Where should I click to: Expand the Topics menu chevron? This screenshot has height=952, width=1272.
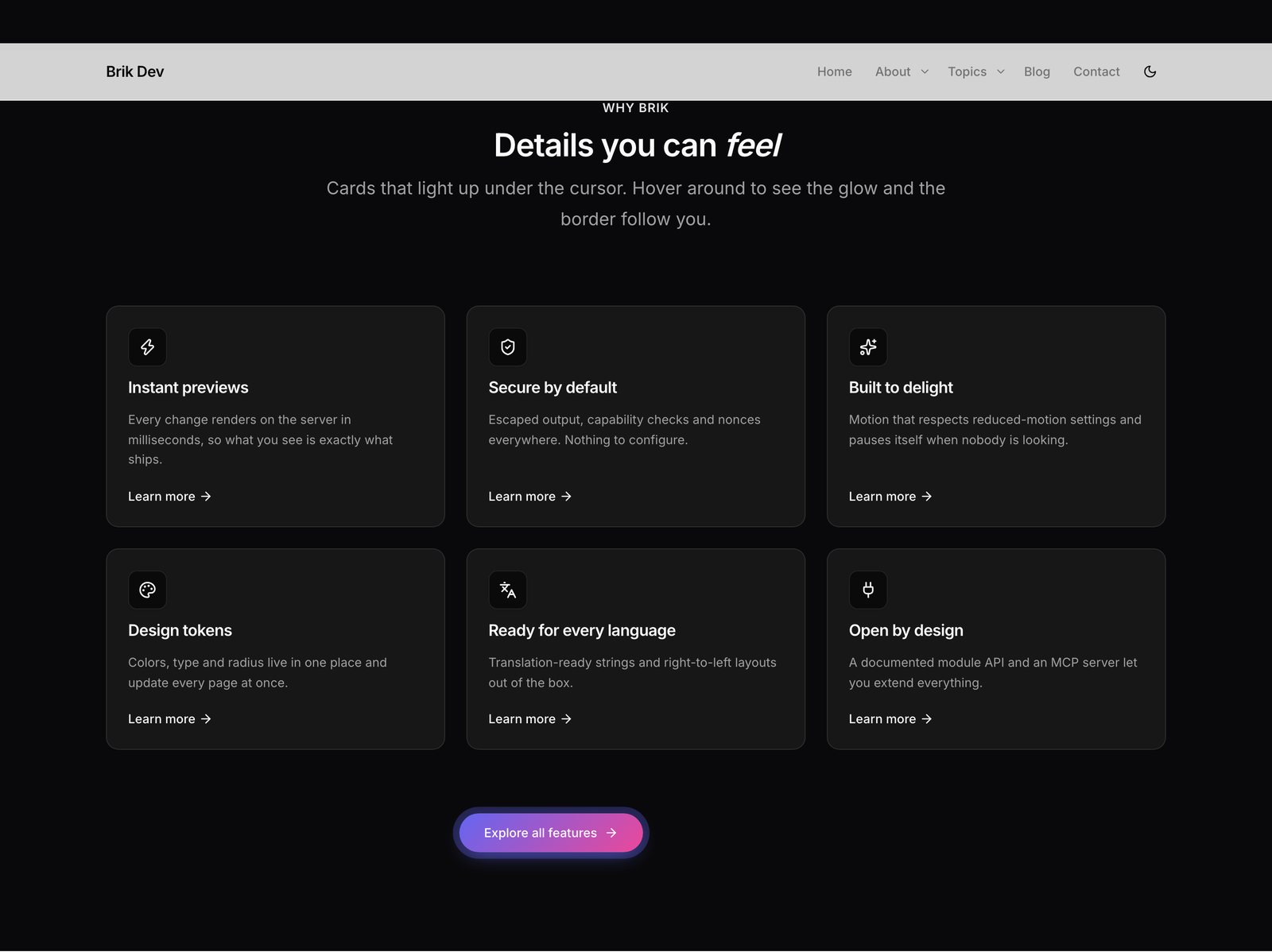pyautogui.click(x=1001, y=72)
